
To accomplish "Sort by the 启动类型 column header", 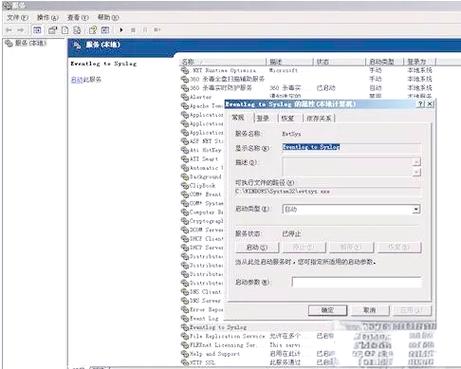I will (385, 62).
